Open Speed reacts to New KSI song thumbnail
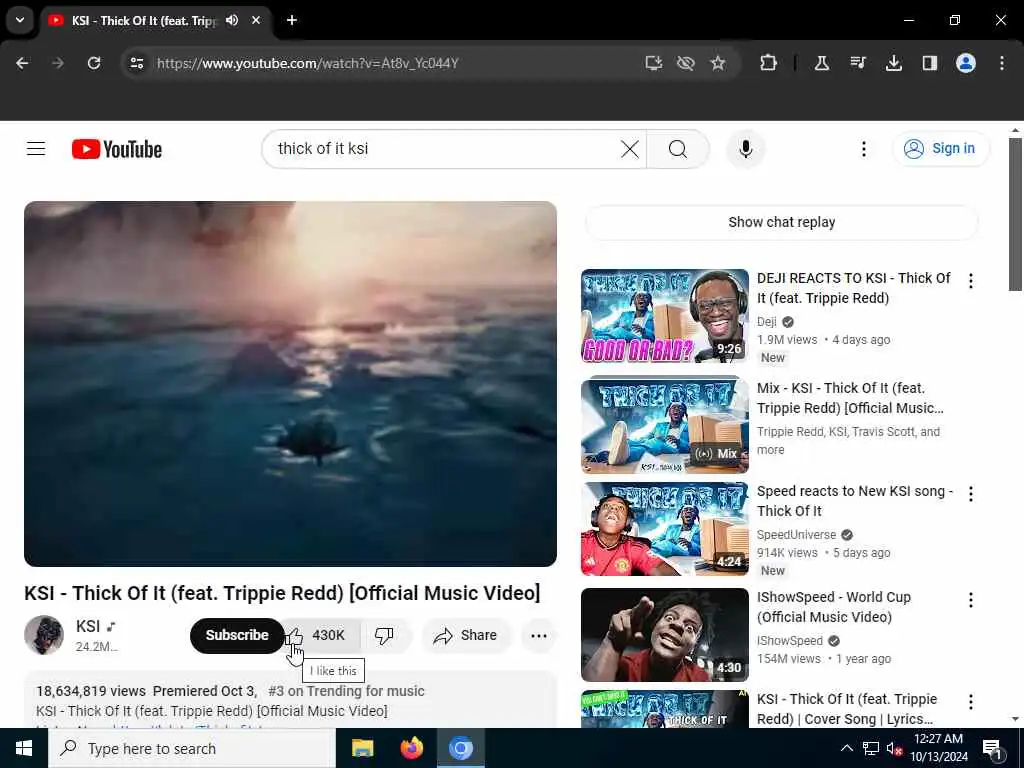Image resolution: width=1024 pixels, height=768 pixels. (665, 529)
